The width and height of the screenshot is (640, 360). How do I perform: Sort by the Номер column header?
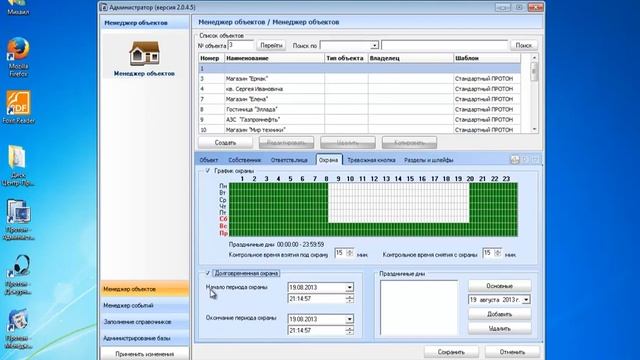[x=211, y=58]
